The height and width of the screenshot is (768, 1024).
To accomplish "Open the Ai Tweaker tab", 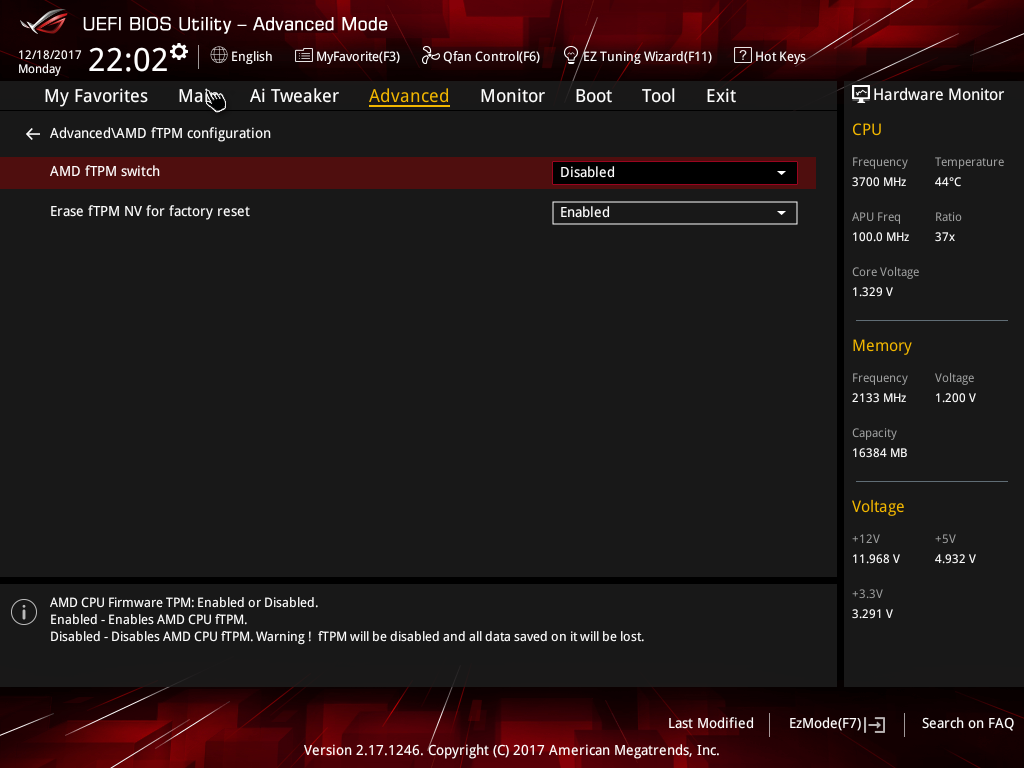I will [294, 96].
